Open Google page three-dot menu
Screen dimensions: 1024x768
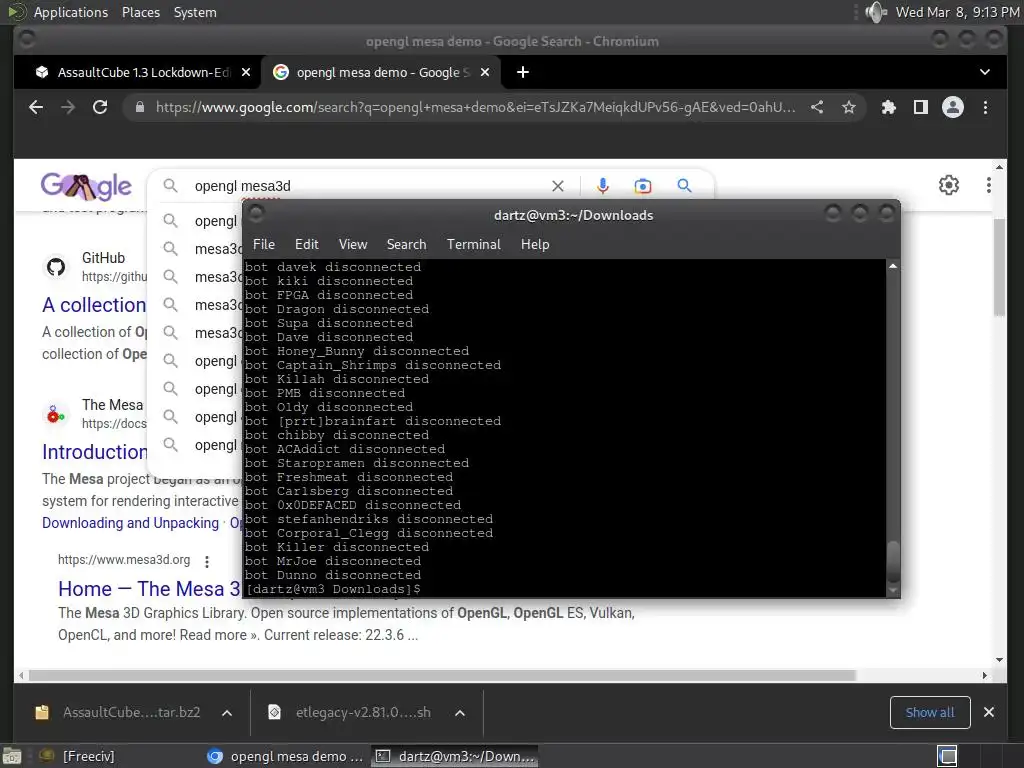(x=989, y=185)
